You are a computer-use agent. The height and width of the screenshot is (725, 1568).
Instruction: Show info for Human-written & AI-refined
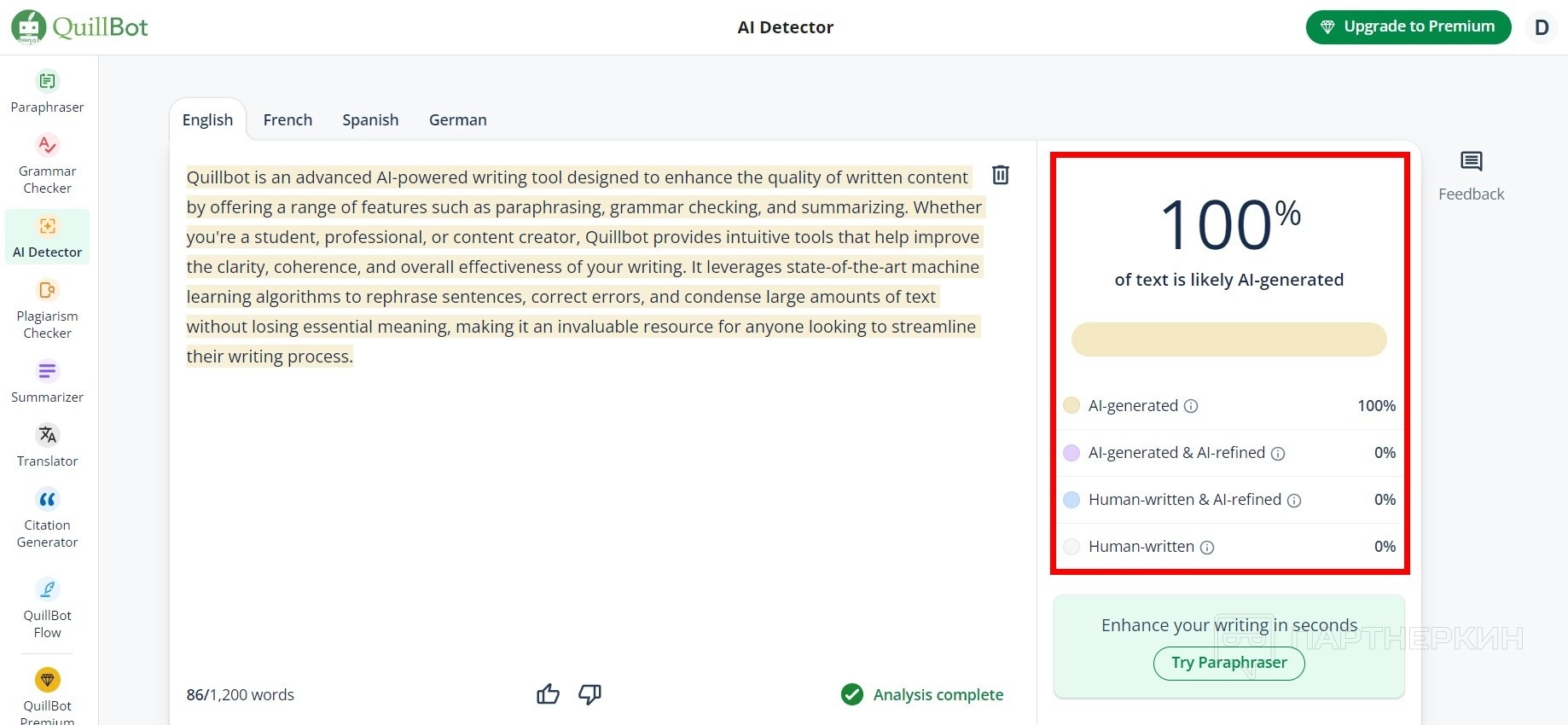tap(1294, 501)
